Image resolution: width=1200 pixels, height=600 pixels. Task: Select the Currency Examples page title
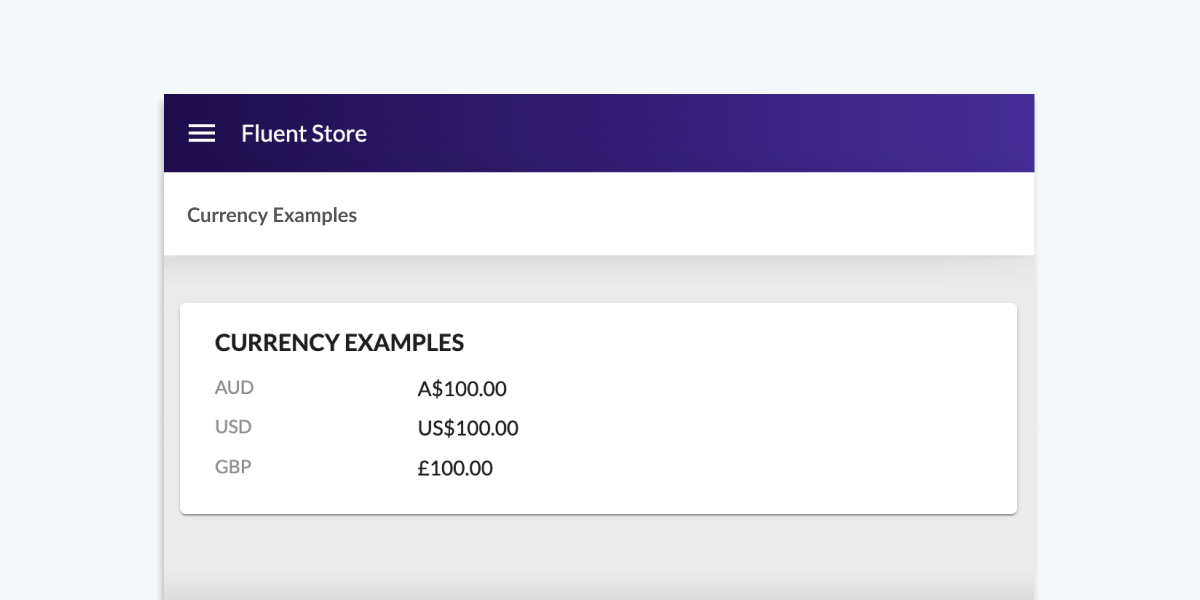point(272,215)
